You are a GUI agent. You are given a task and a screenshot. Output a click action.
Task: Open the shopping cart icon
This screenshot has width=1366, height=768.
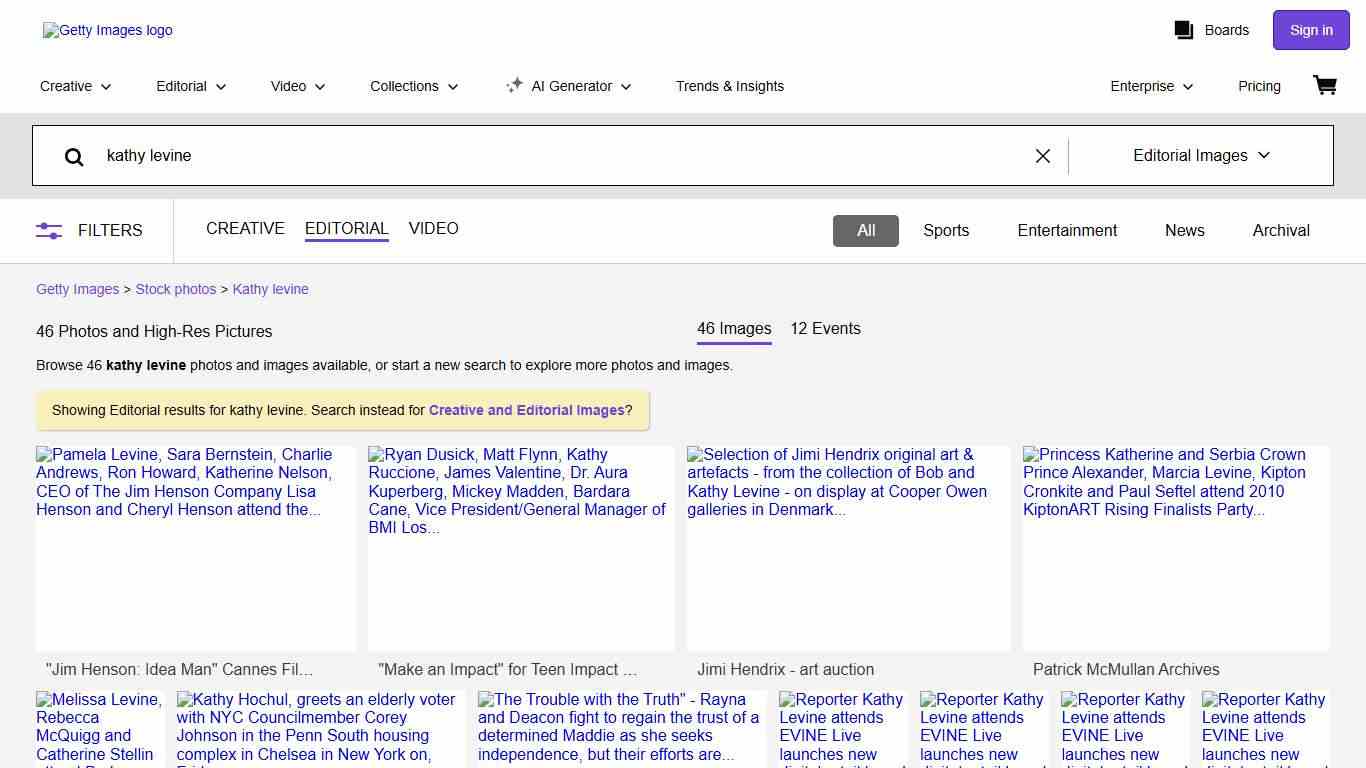(x=1325, y=86)
